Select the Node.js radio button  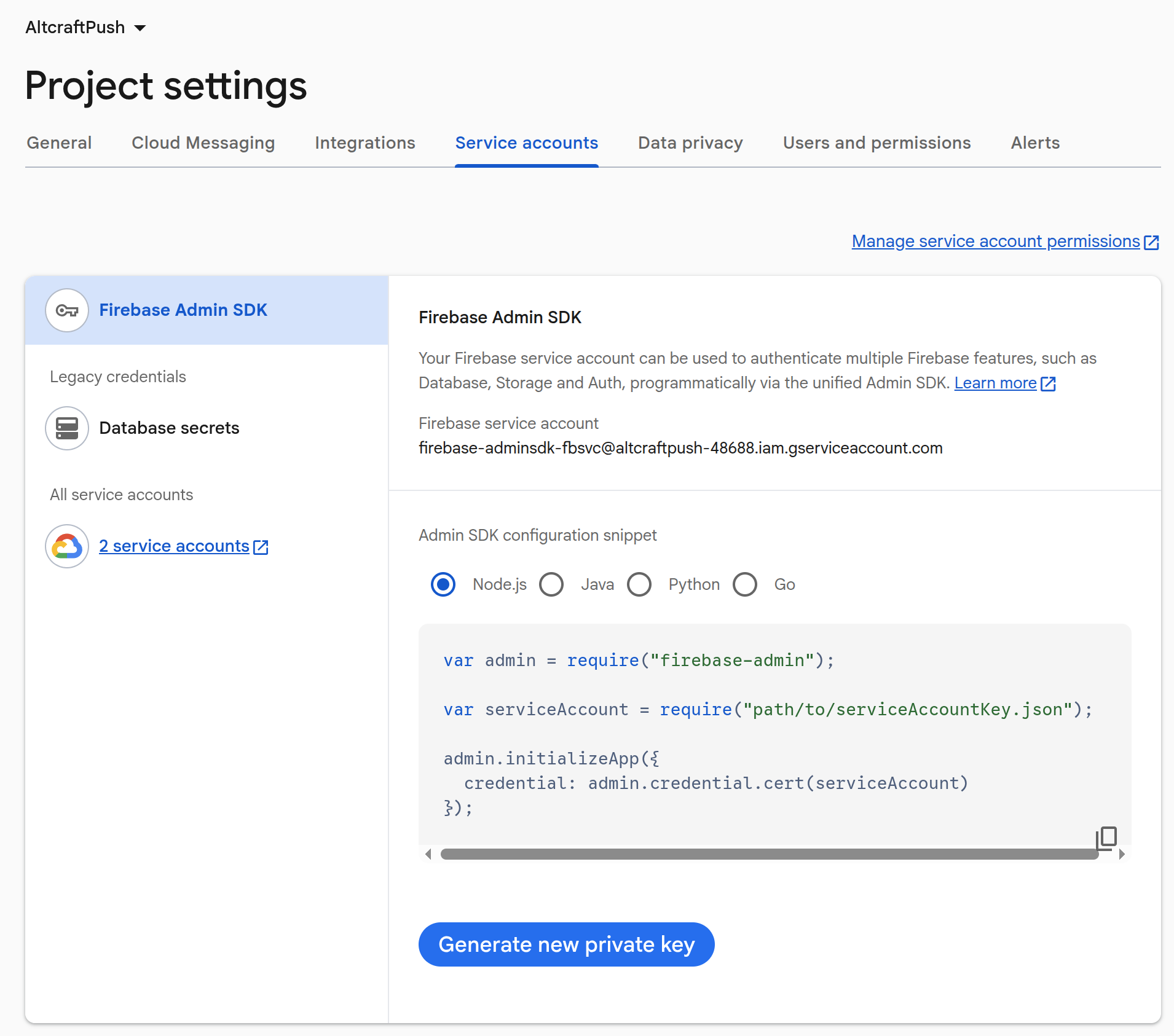pos(443,584)
